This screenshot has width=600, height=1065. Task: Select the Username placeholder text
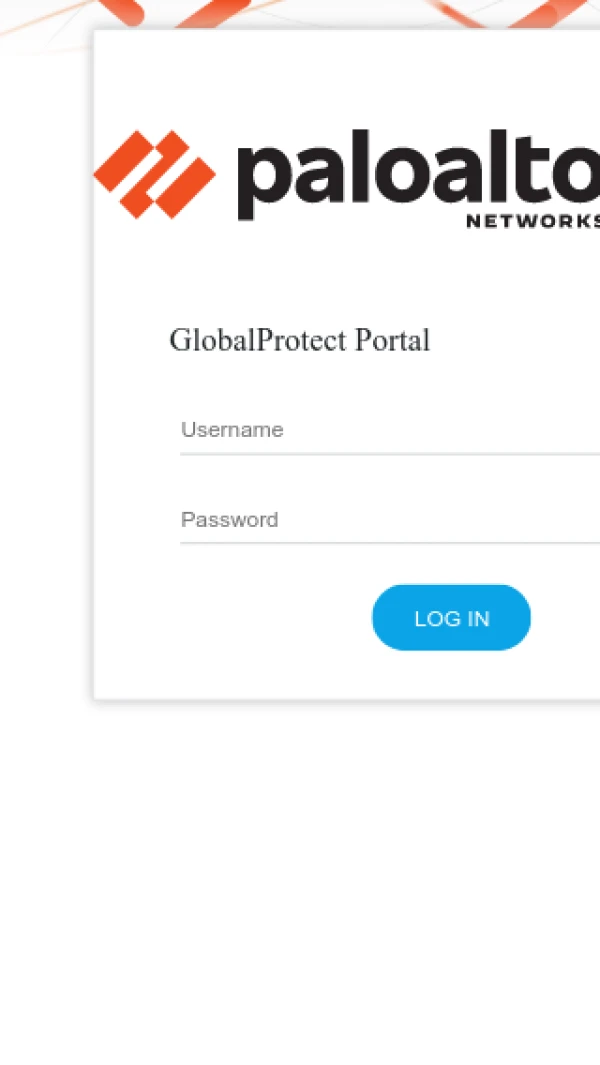coord(232,430)
